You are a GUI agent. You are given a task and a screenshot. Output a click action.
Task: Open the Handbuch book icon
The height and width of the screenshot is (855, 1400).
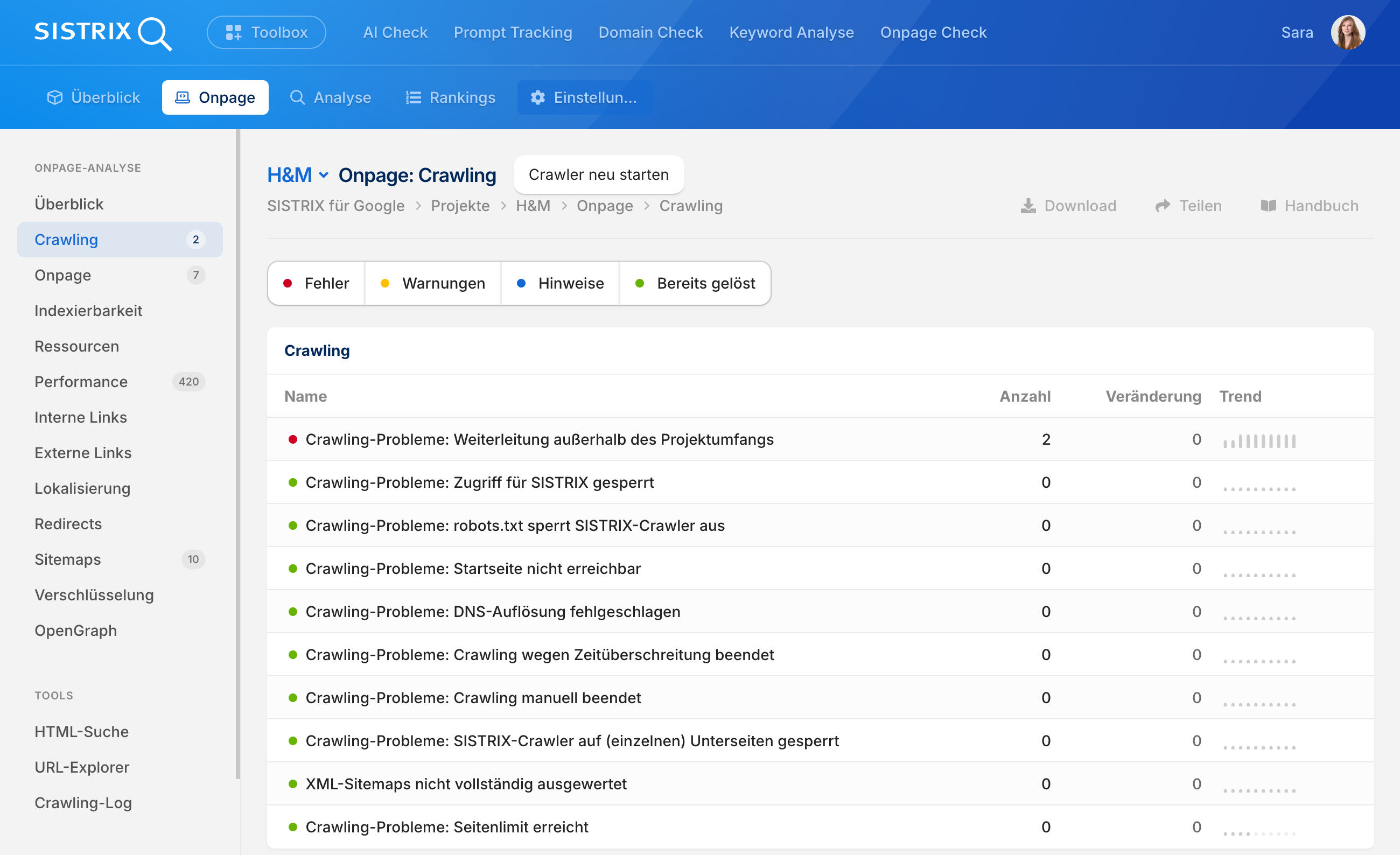pyautogui.click(x=1268, y=206)
